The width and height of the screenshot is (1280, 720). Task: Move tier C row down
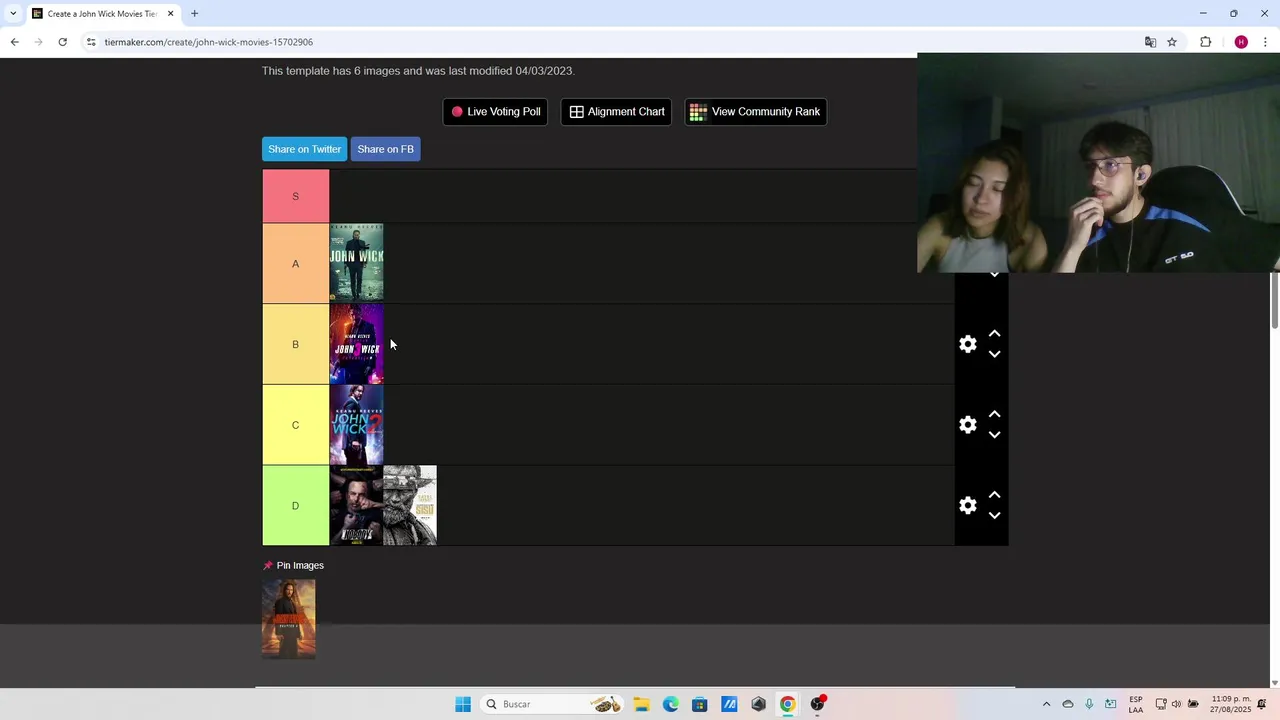[994, 435]
